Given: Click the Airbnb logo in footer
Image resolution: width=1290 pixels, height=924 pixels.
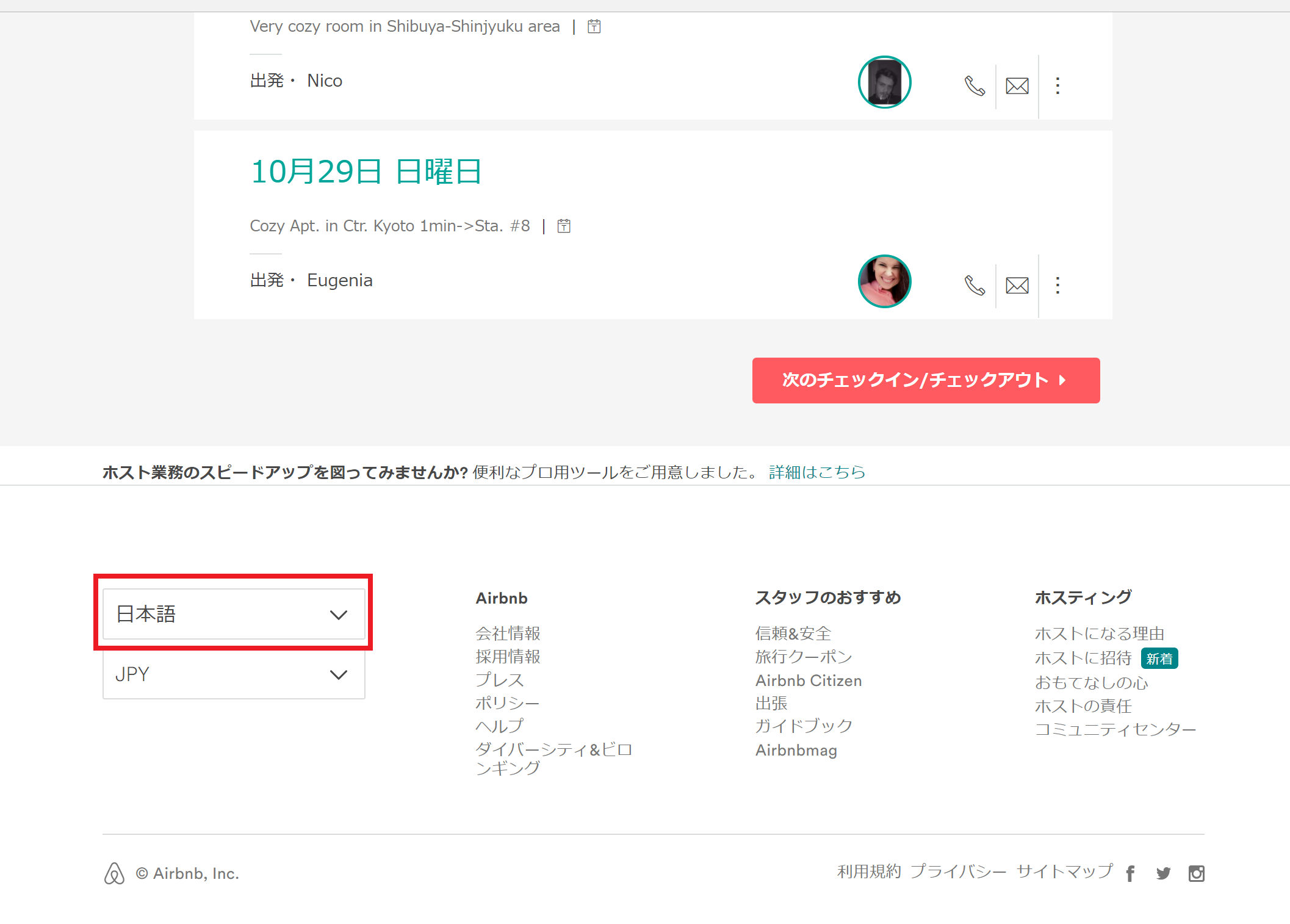Looking at the screenshot, I should (x=114, y=873).
